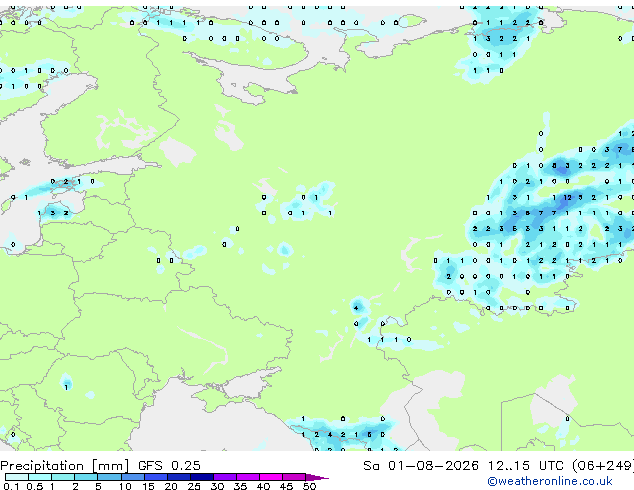This screenshot has width=634, height=490.
Task: Click the '45' legend scale label
Action: 286,486
